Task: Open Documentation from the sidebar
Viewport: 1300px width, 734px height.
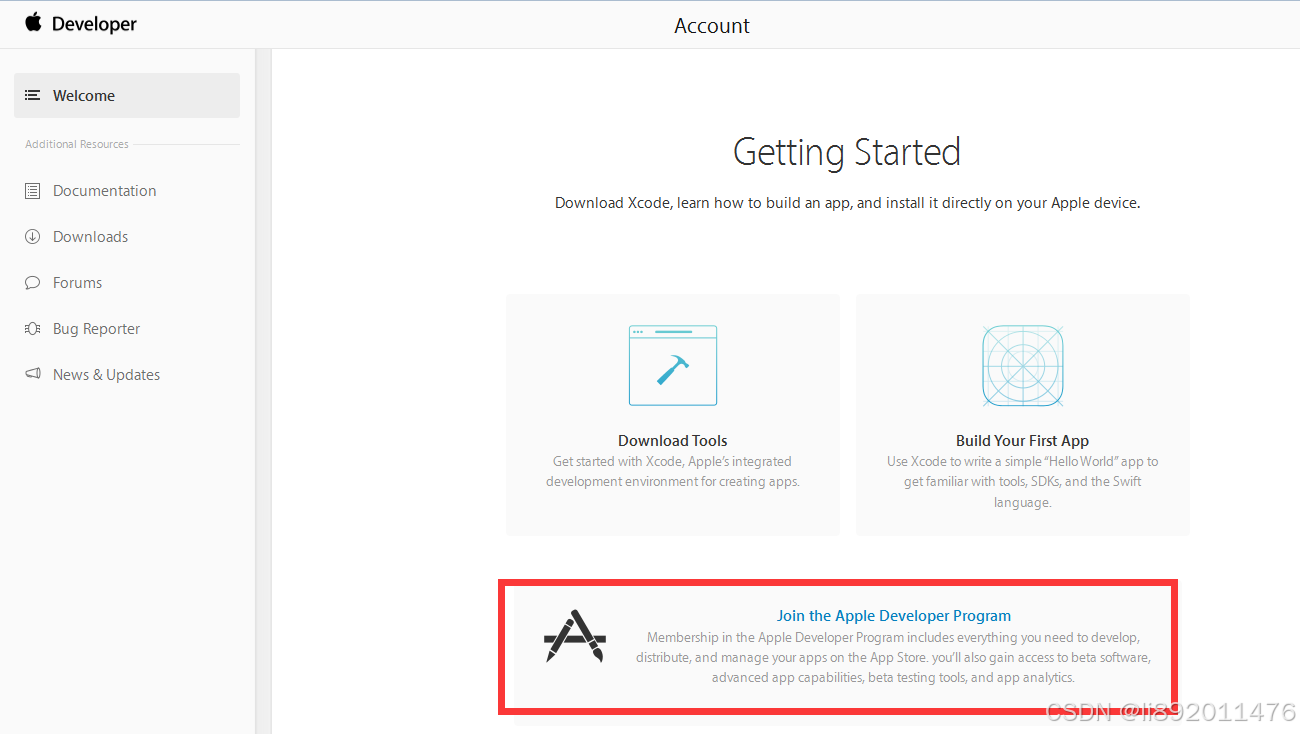Action: coord(104,191)
